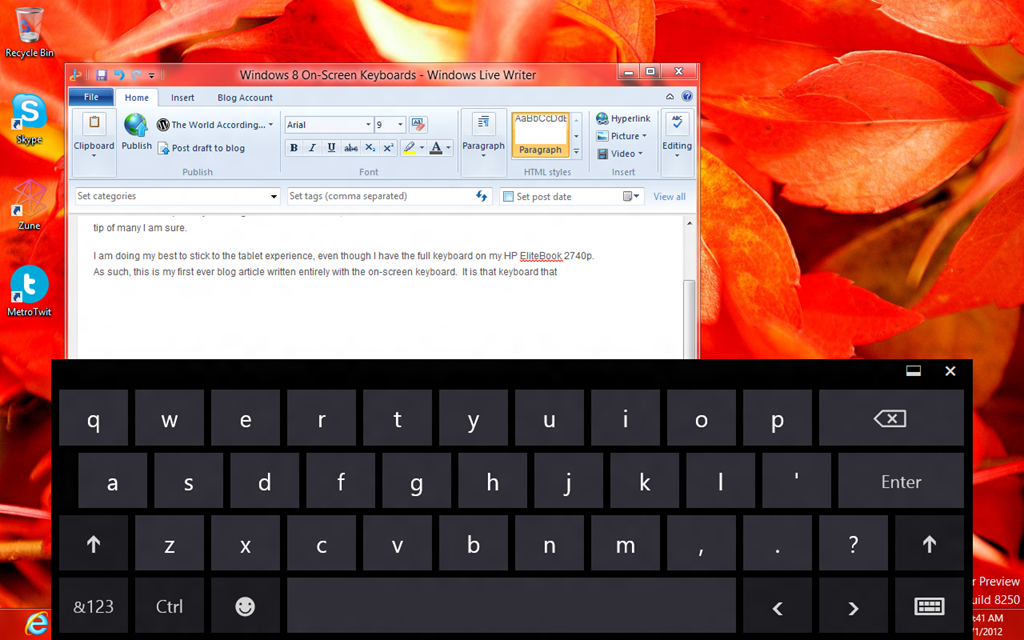Viewport: 1024px width, 640px height.
Task: Switch to the Insert ribbon tab
Action: (x=183, y=98)
